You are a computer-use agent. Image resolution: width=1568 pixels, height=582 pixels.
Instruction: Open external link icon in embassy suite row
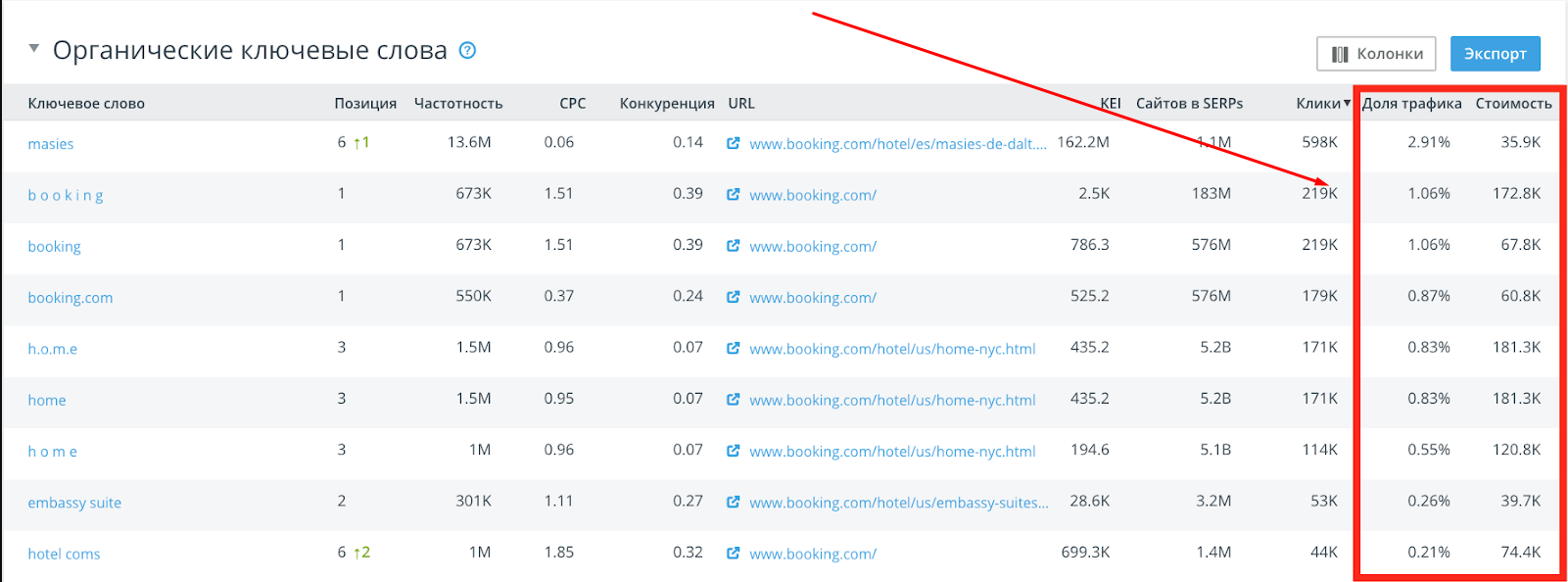pyautogui.click(x=733, y=502)
